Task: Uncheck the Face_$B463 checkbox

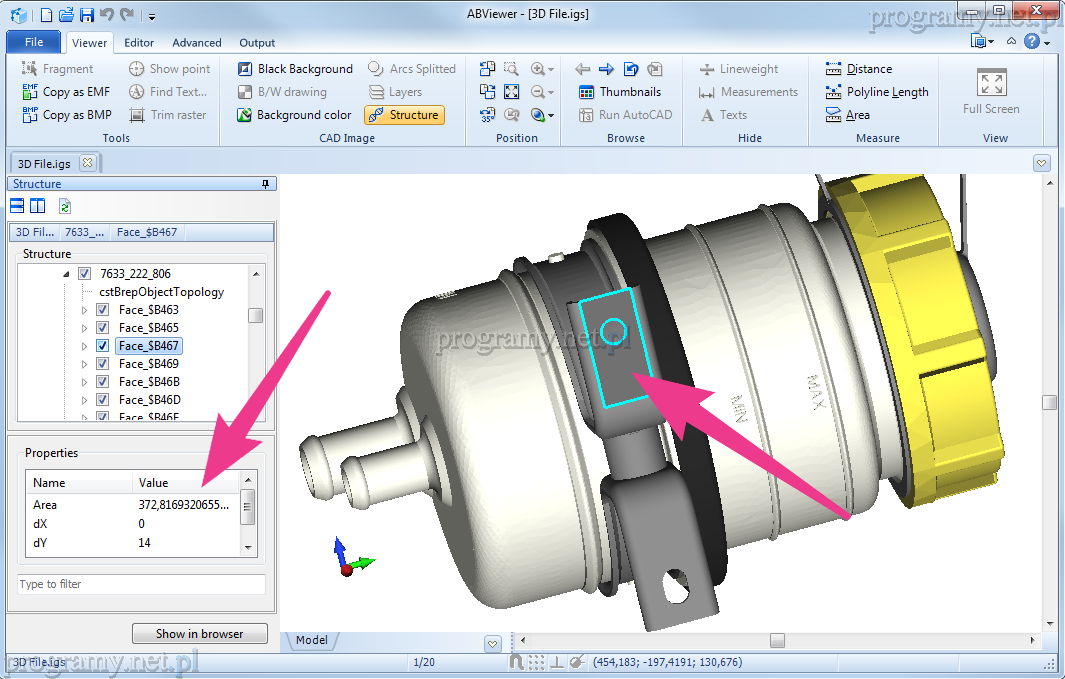Action: [102, 310]
